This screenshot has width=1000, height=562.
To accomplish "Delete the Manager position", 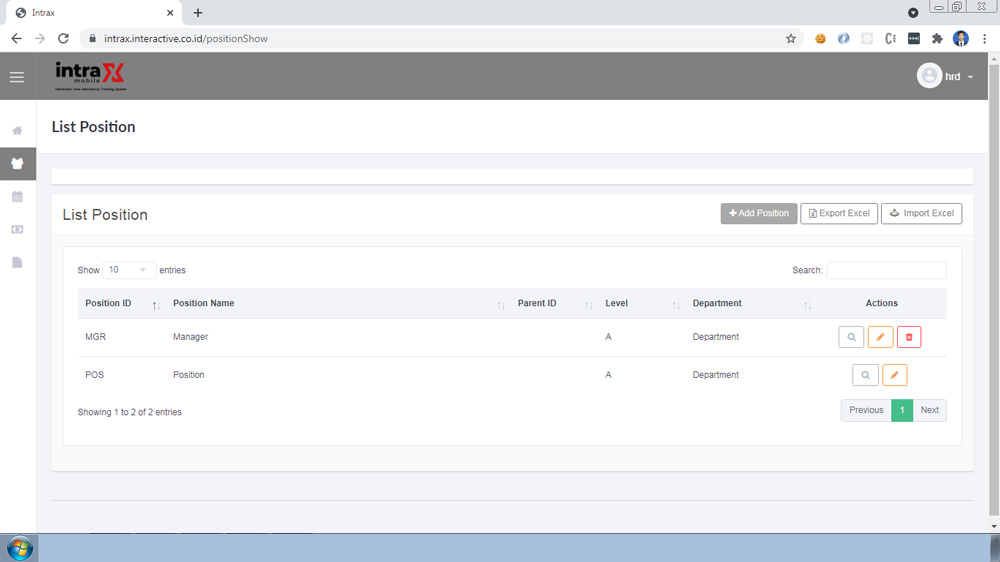I will 909,337.
